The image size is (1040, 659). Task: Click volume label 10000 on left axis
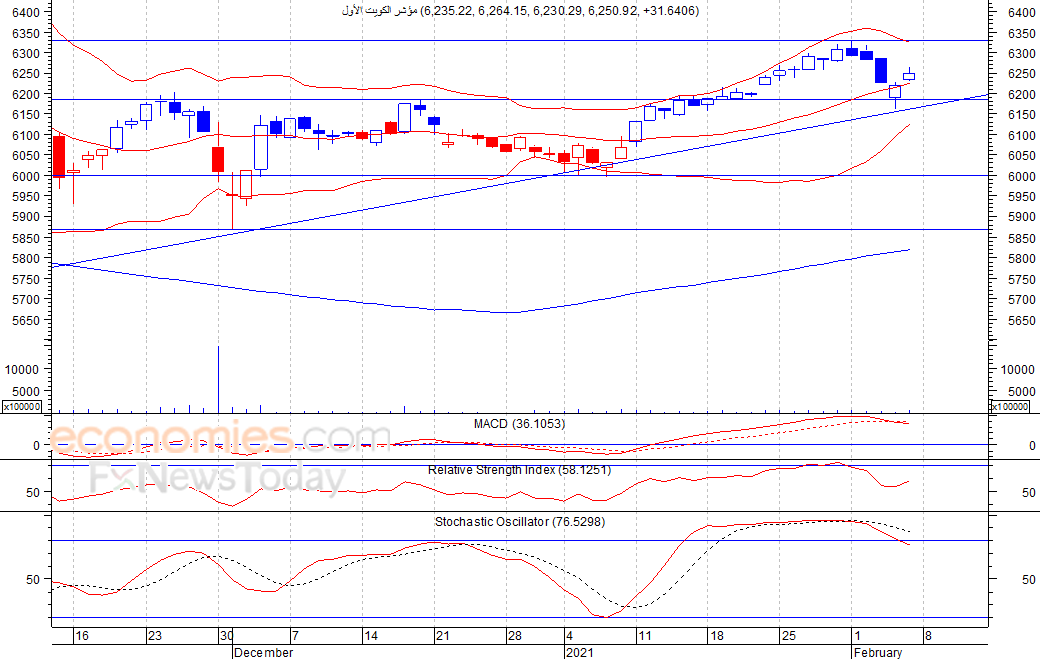point(22,369)
